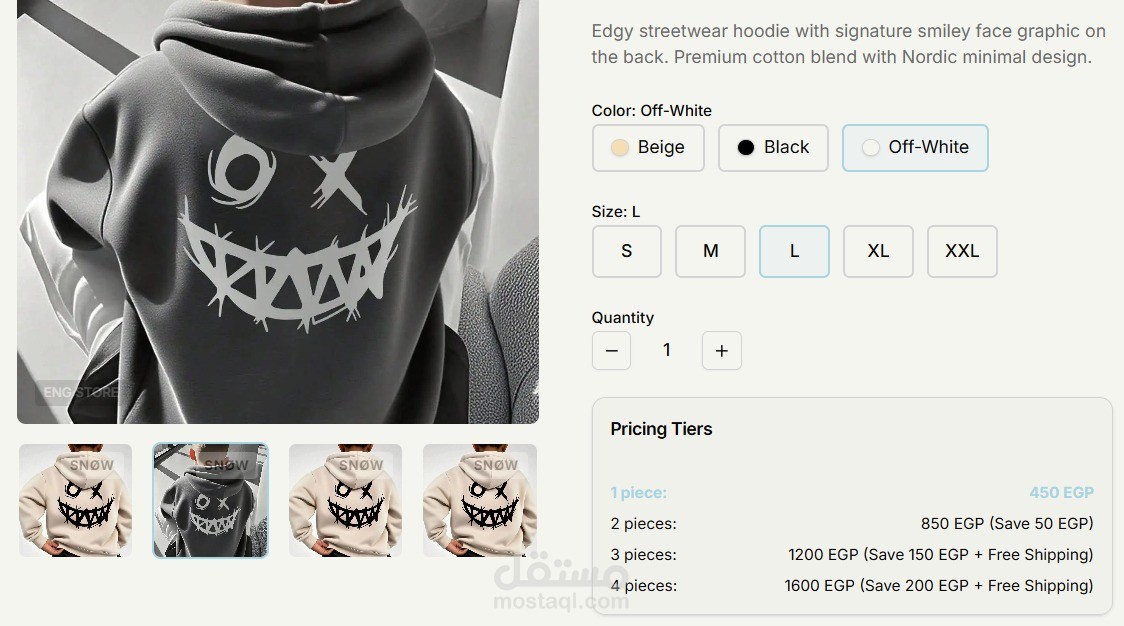This screenshot has height=626, width=1124.
Task: Select size S
Action: pos(627,252)
